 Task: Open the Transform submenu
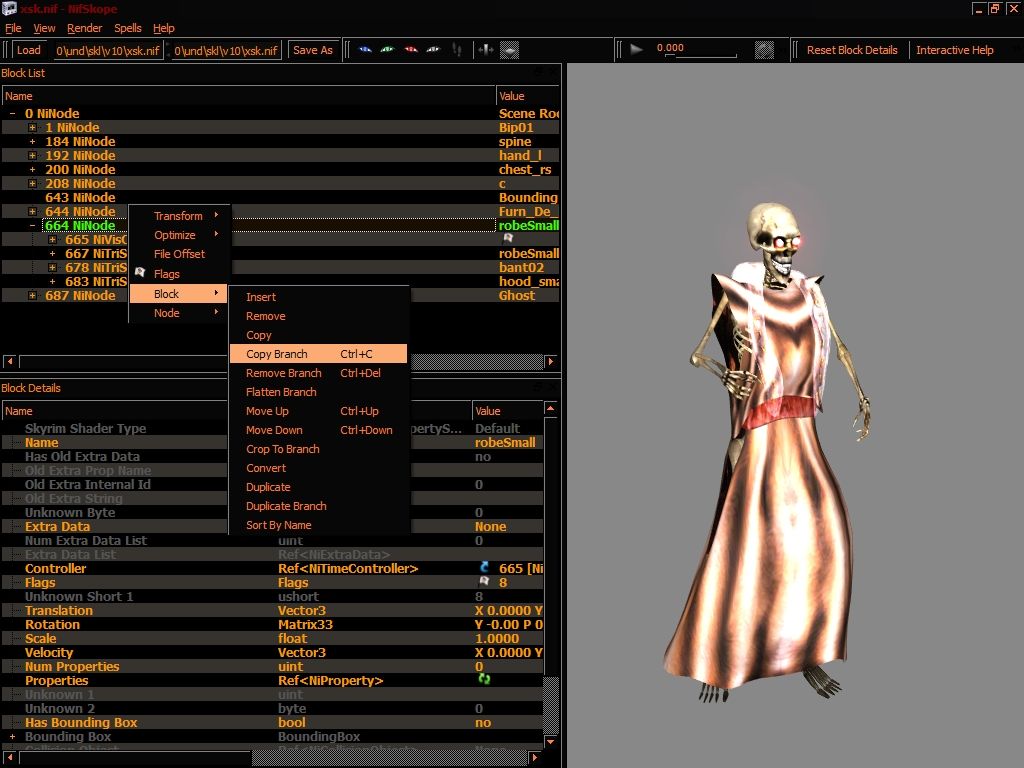[179, 216]
